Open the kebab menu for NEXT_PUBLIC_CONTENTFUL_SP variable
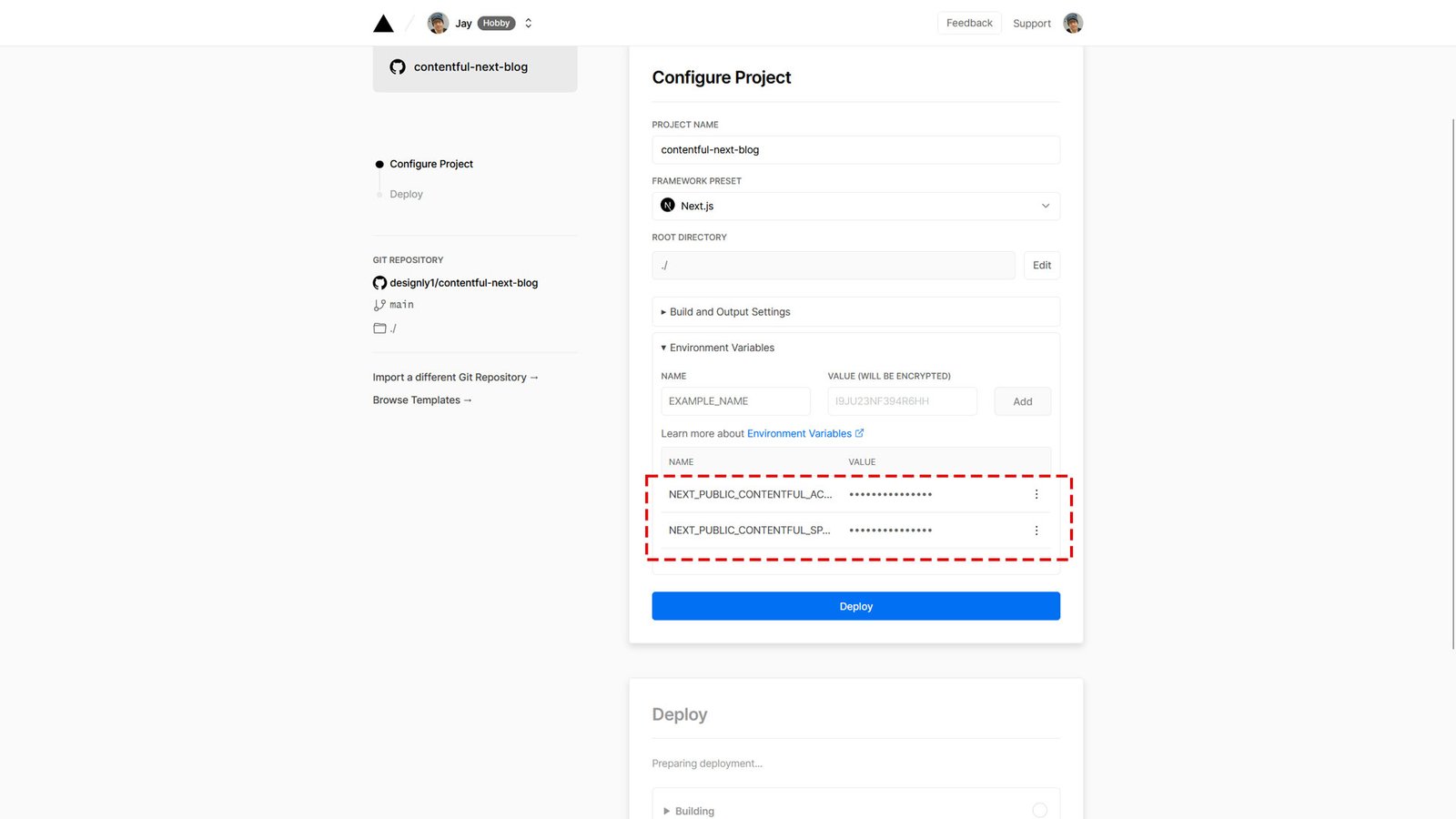The height and width of the screenshot is (819, 1456). pyautogui.click(x=1036, y=530)
